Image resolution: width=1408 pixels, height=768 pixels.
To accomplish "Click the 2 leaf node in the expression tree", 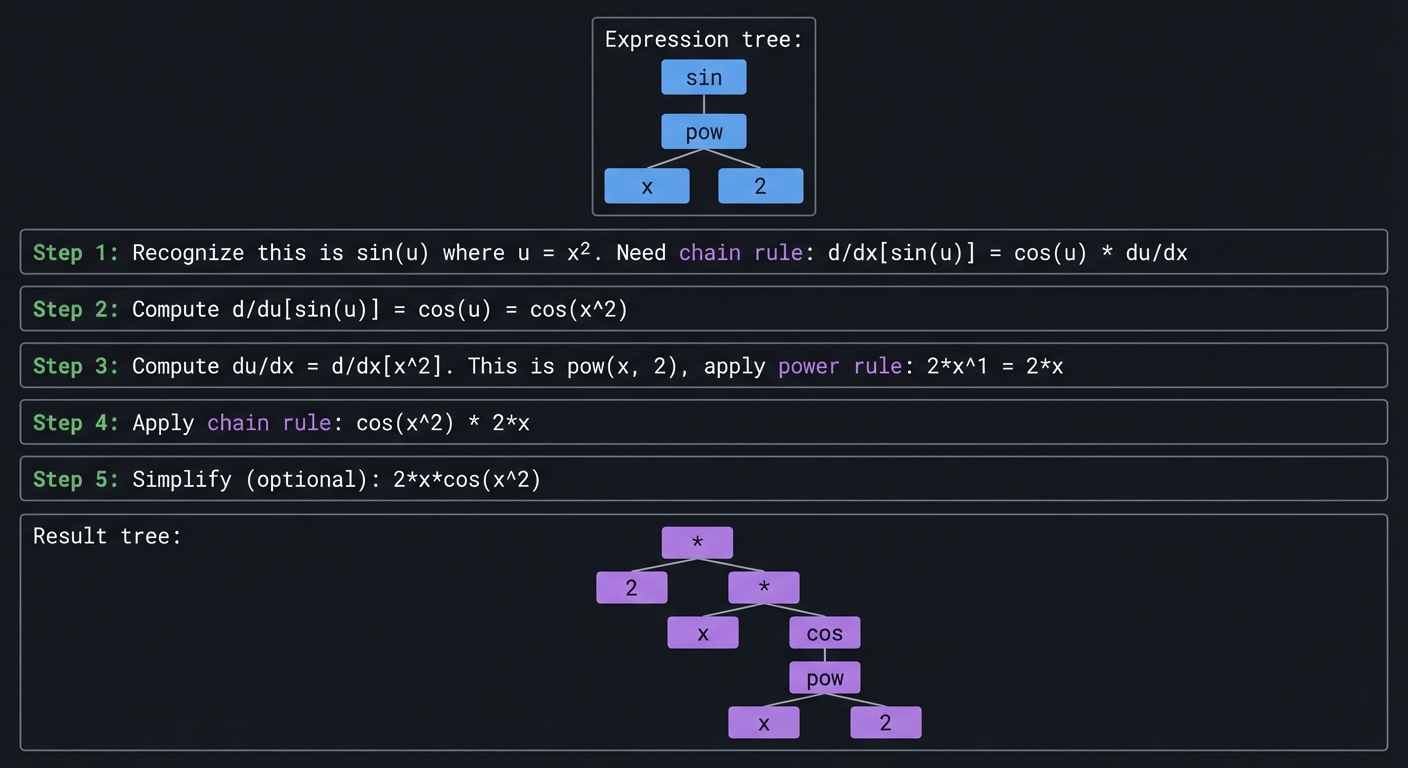I will pos(760,186).
